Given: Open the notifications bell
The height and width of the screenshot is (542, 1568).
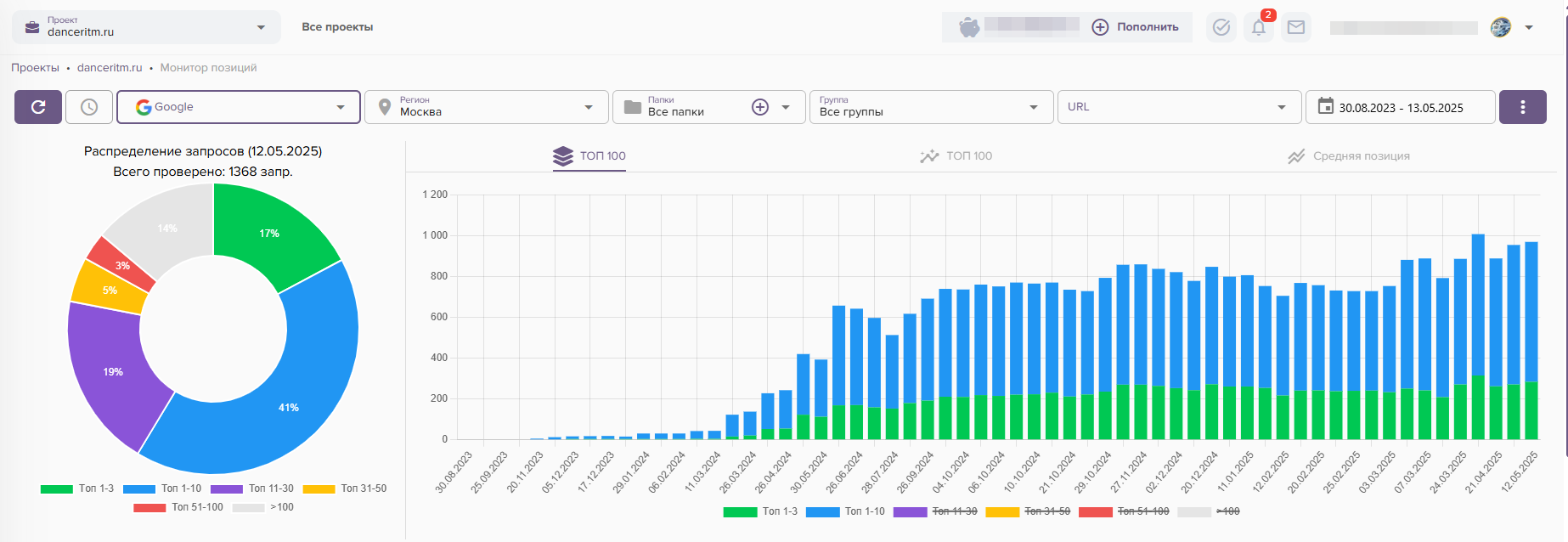Looking at the screenshot, I should coord(1259,27).
